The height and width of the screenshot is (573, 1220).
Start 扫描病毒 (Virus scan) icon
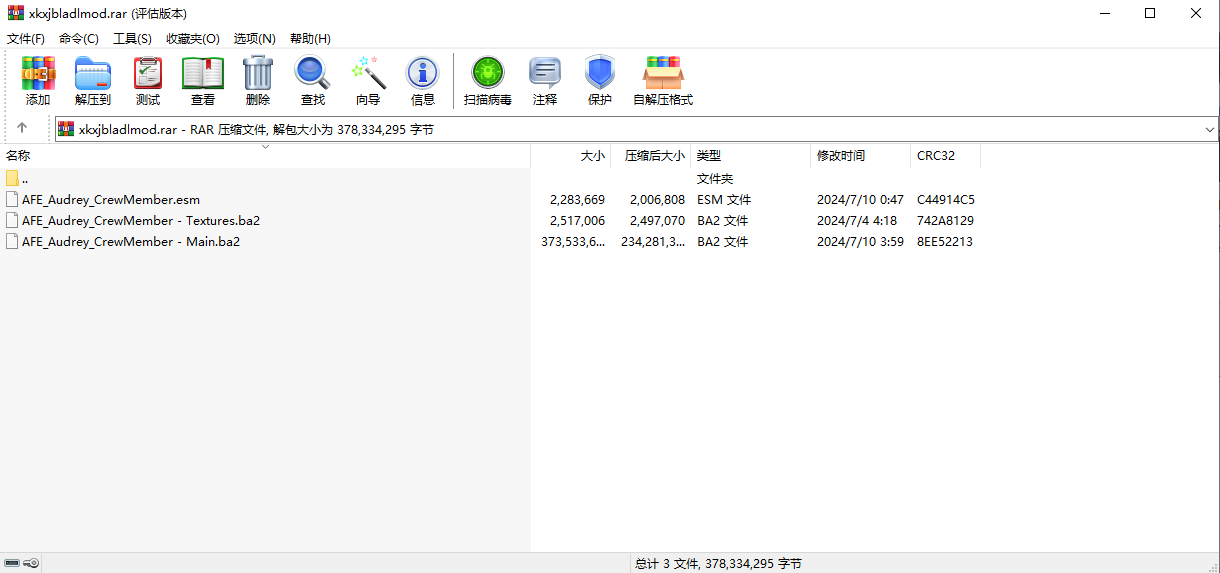pos(488,73)
